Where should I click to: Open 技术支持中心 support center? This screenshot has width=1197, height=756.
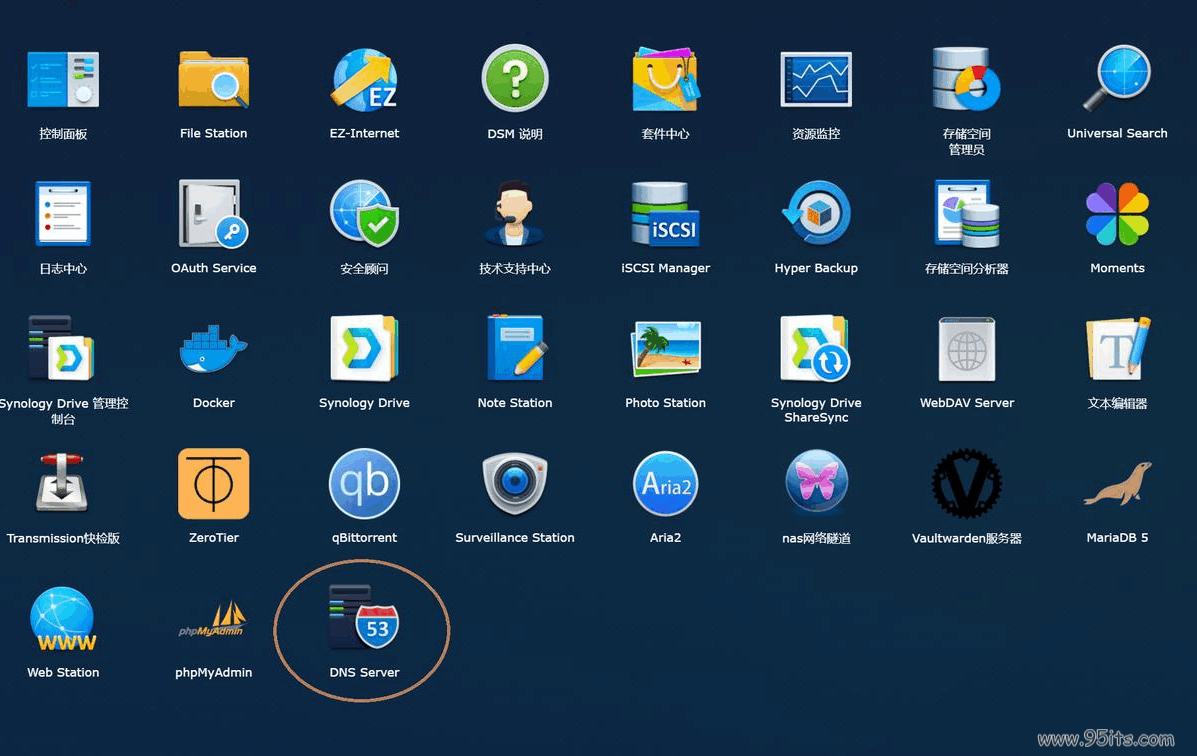[515, 214]
